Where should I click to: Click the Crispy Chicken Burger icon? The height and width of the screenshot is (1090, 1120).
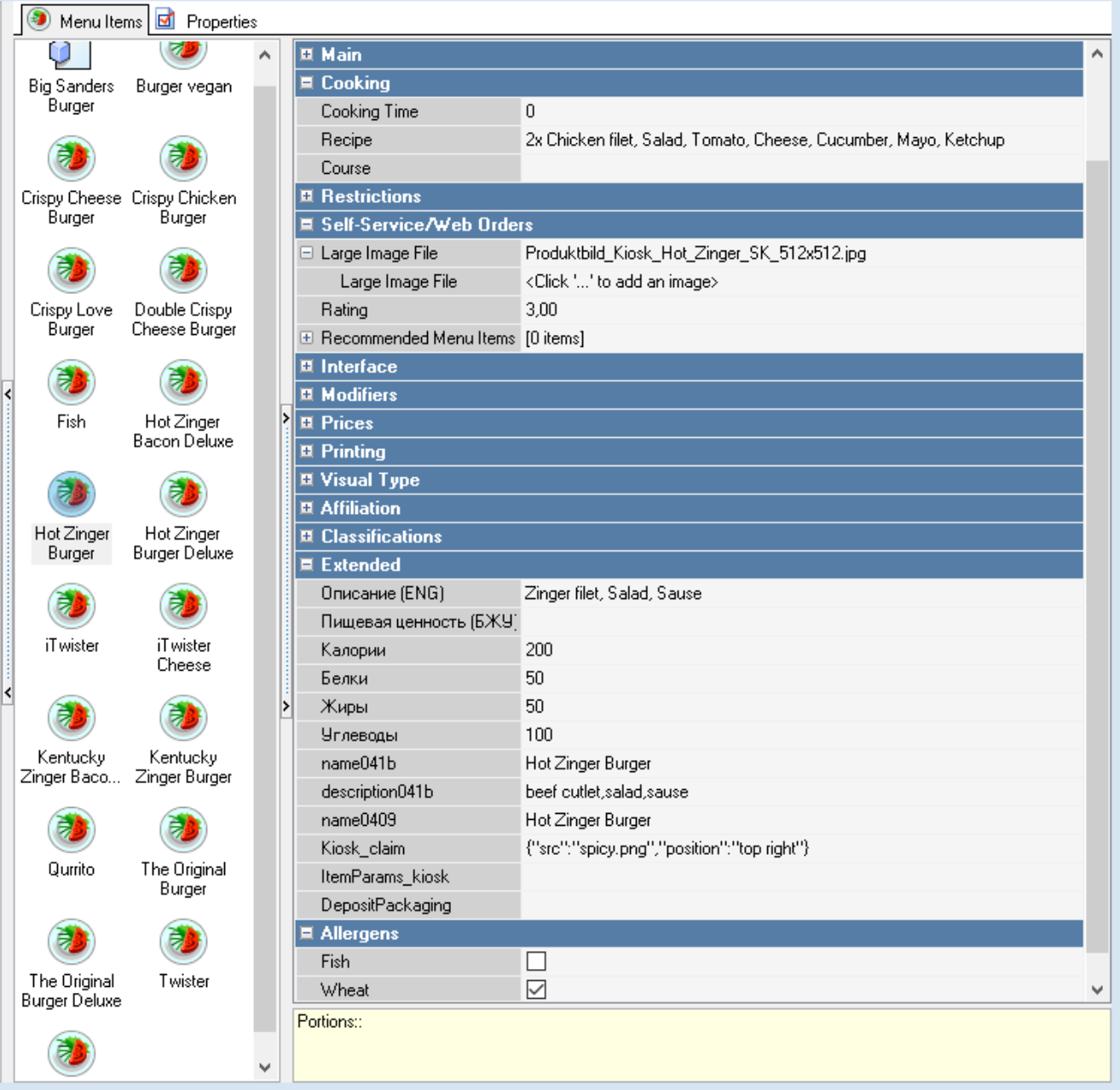tap(183, 159)
